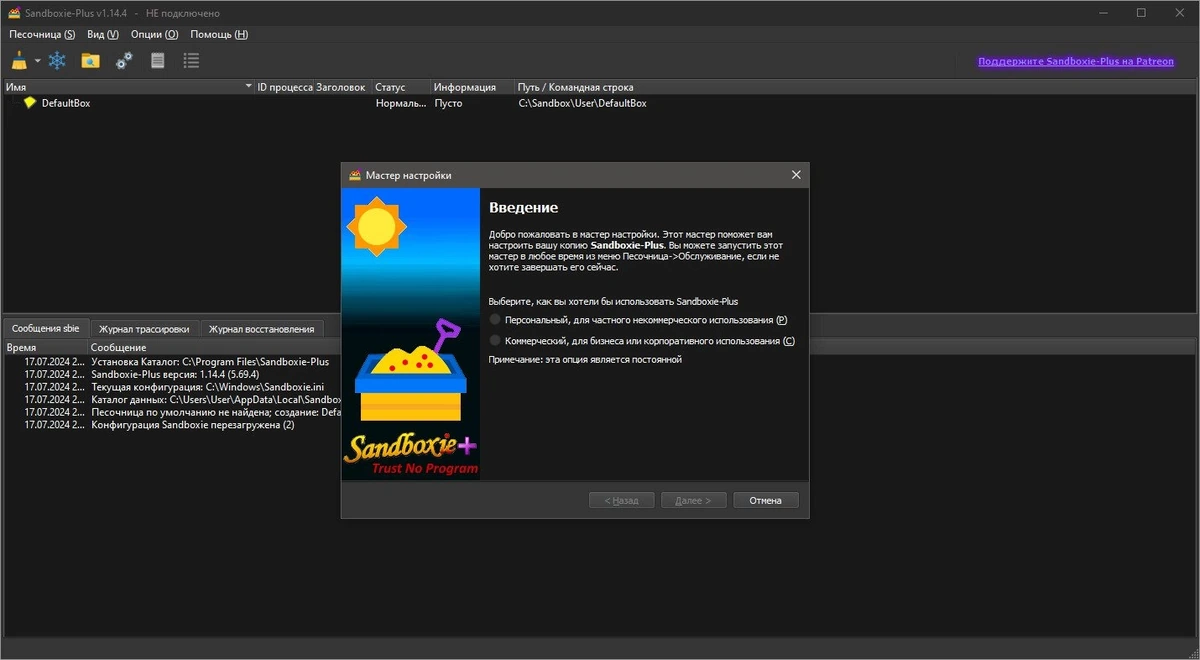1200x660 pixels.
Task: Open the Помощь menu
Action: (x=219, y=34)
